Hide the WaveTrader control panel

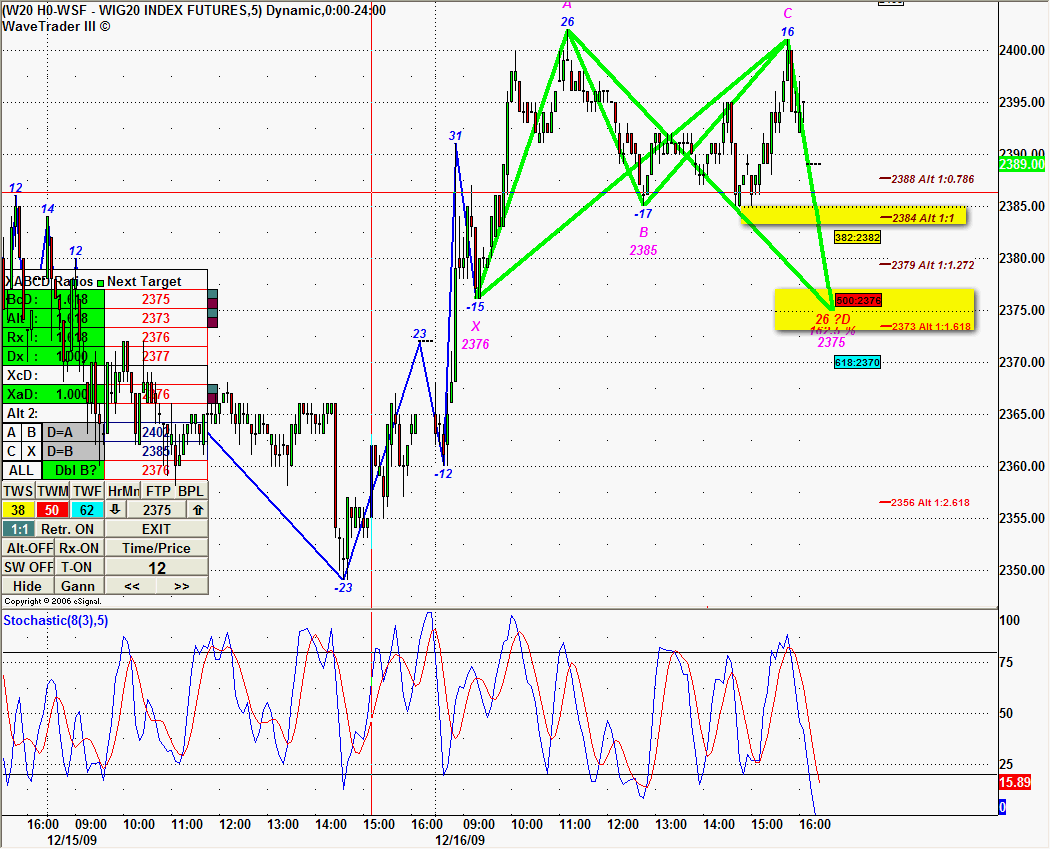pyautogui.click(x=28, y=586)
